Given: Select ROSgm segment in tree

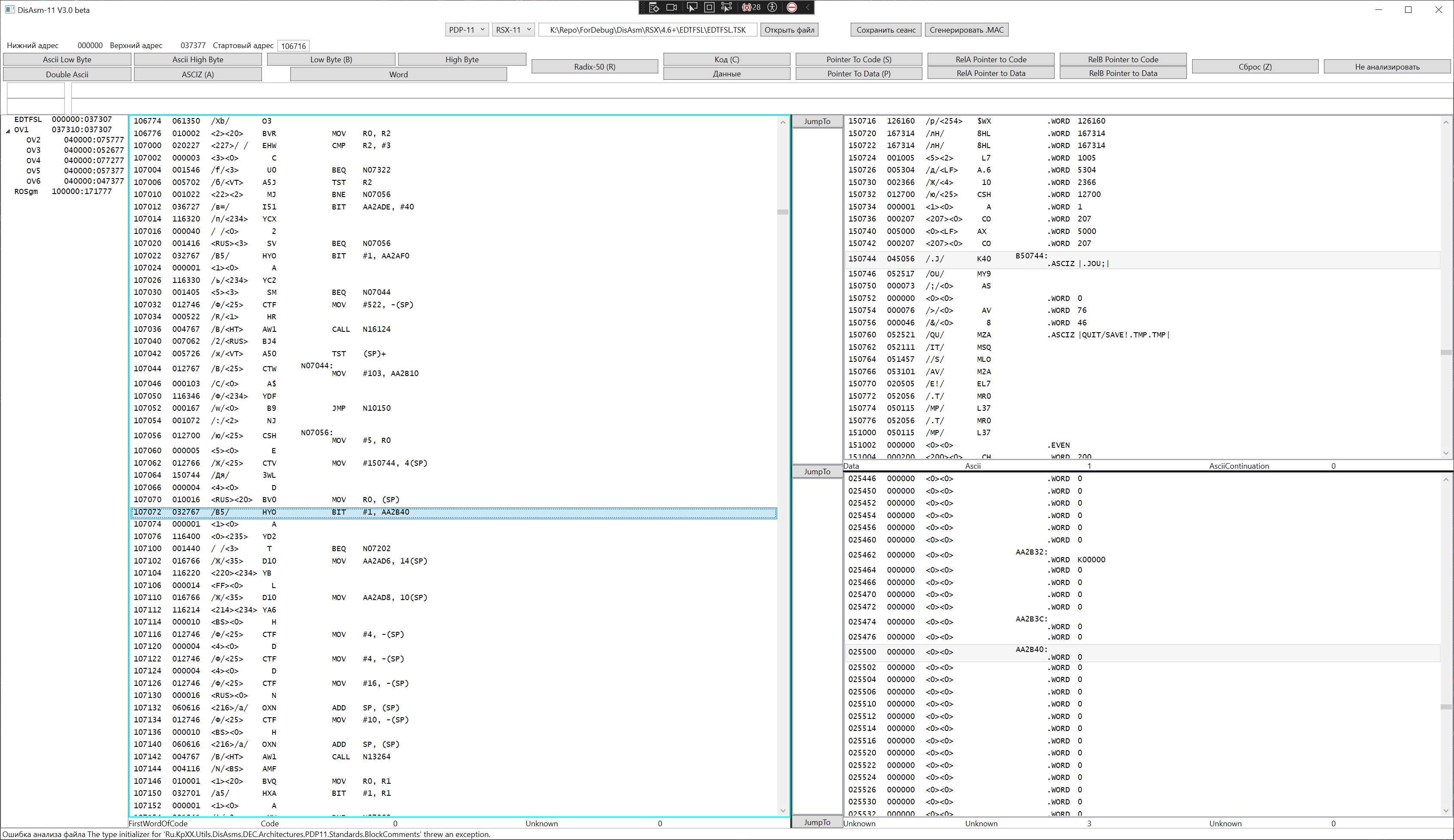Looking at the screenshot, I should click(26, 191).
